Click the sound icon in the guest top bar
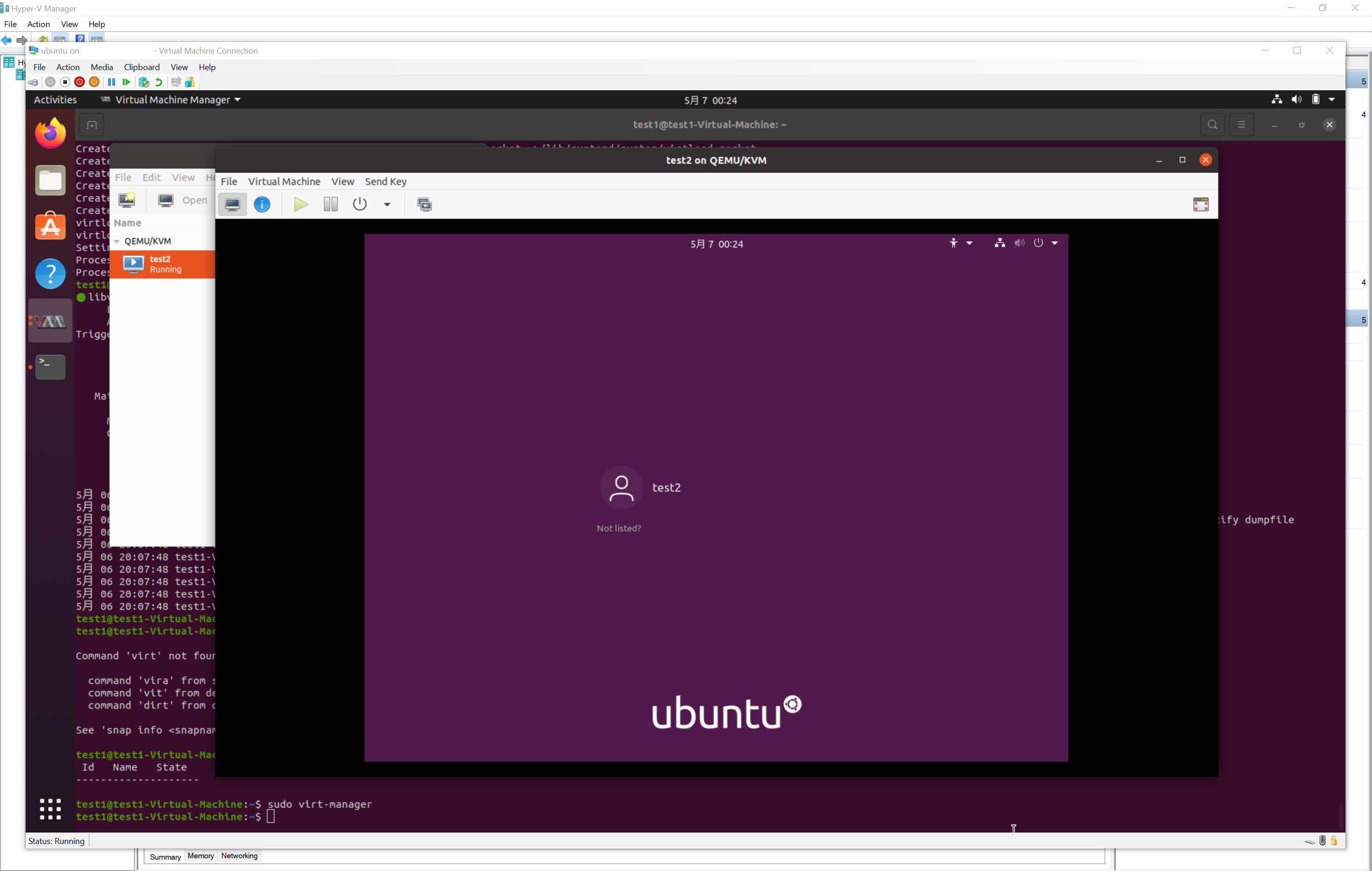The image size is (1372, 871). 1019,243
